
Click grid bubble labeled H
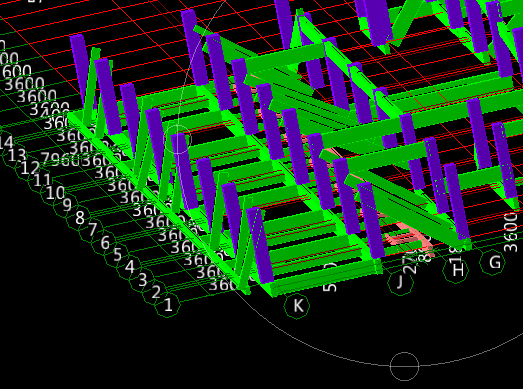click(x=457, y=270)
